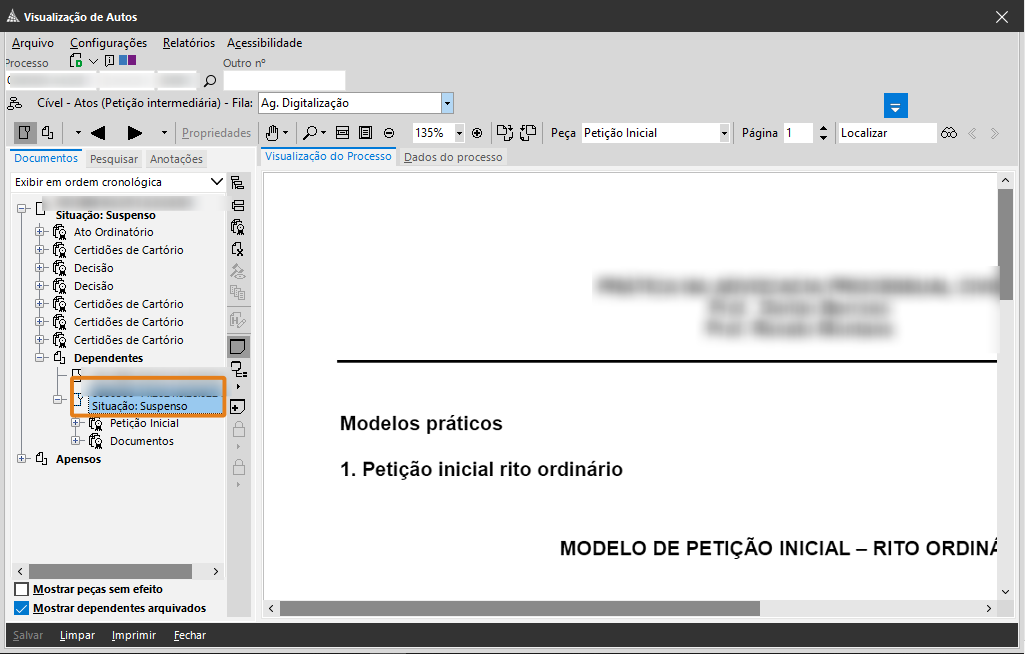Click the Limpar button
Screen dimensions: 1025x654
pos(77,635)
